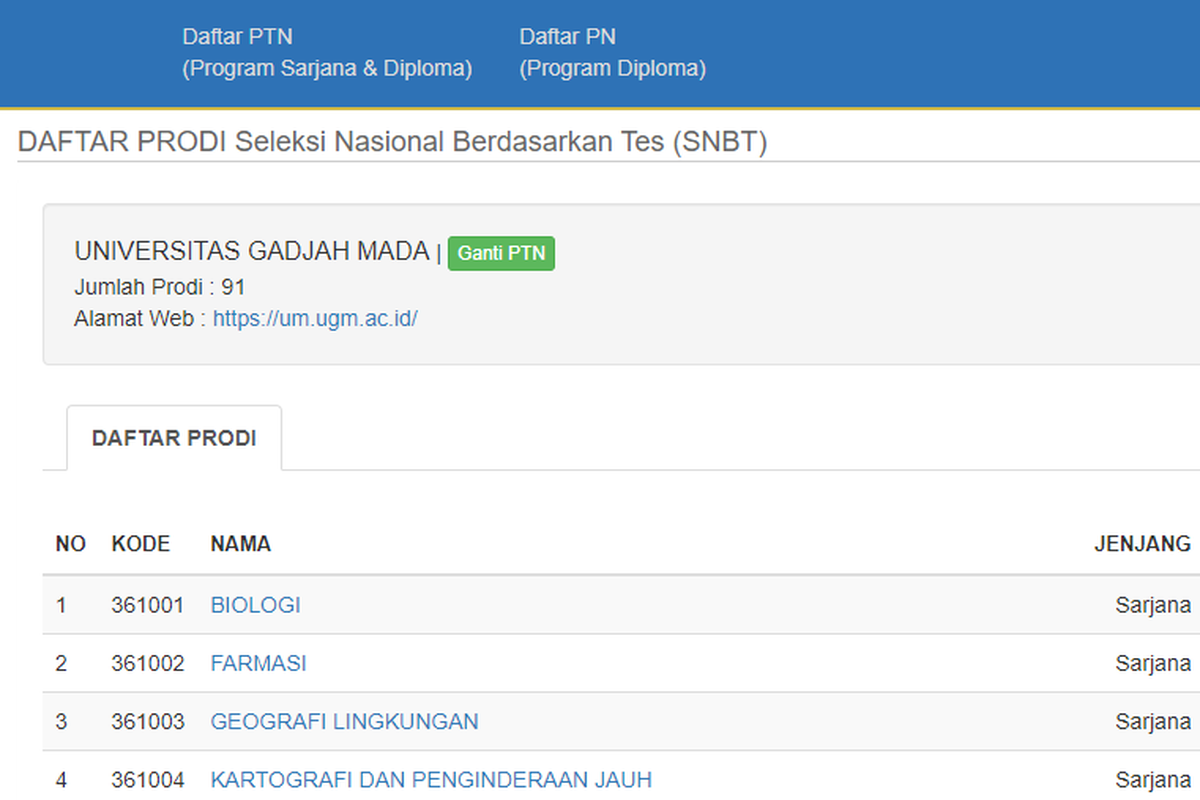Click the green Ganti PTN button
1200x800 pixels.
pyautogui.click(x=501, y=253)
